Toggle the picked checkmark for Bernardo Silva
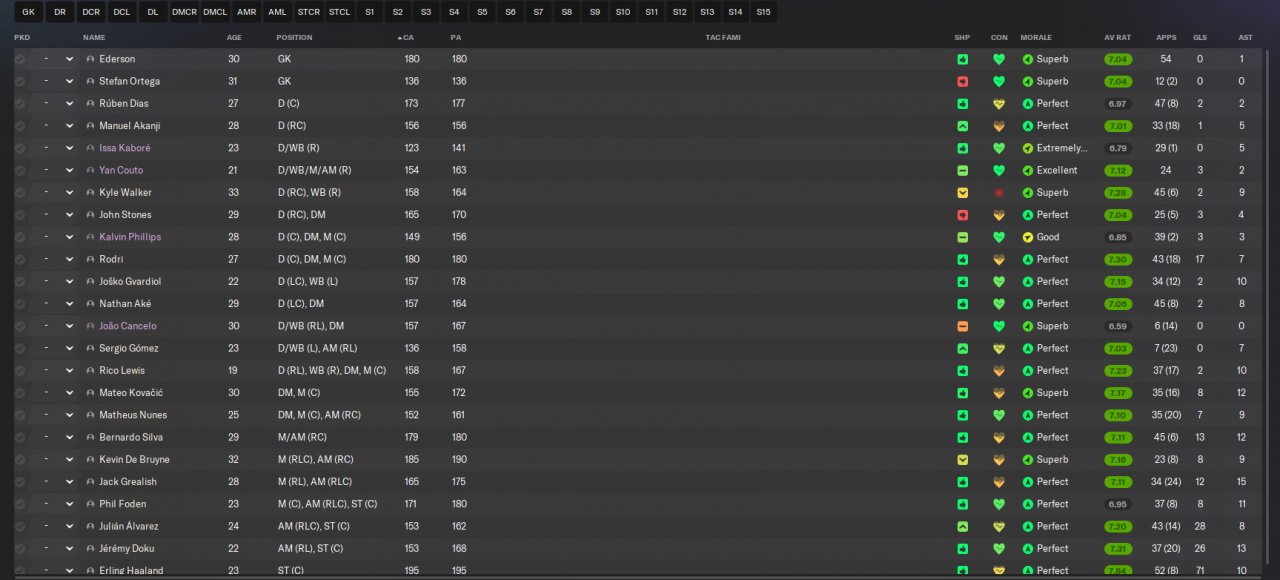Screen dimensions: 1280x580 point(20,437)
